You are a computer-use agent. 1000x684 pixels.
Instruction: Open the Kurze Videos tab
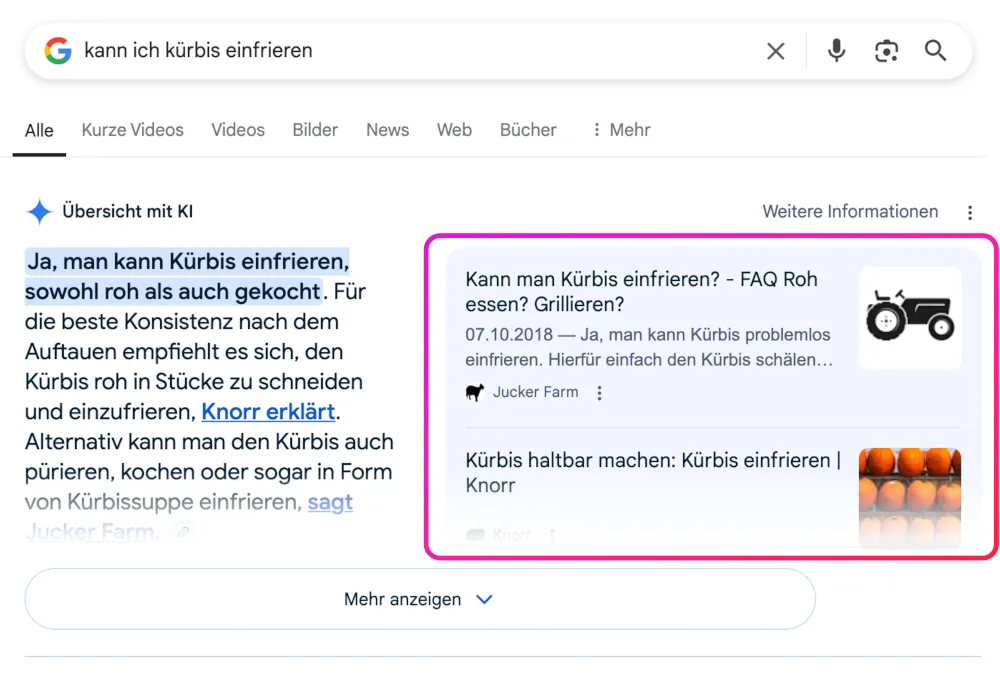[x=132, y=130]
